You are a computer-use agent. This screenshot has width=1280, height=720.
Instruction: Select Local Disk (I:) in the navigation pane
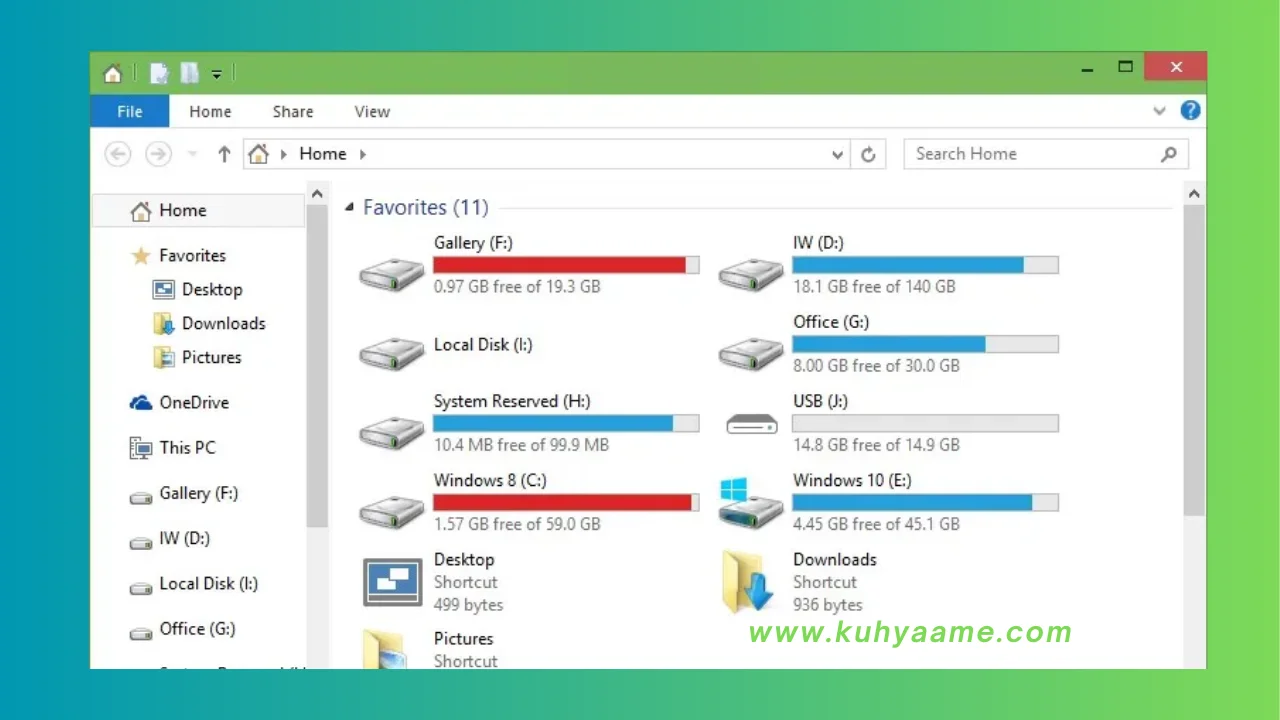[208, 583]
